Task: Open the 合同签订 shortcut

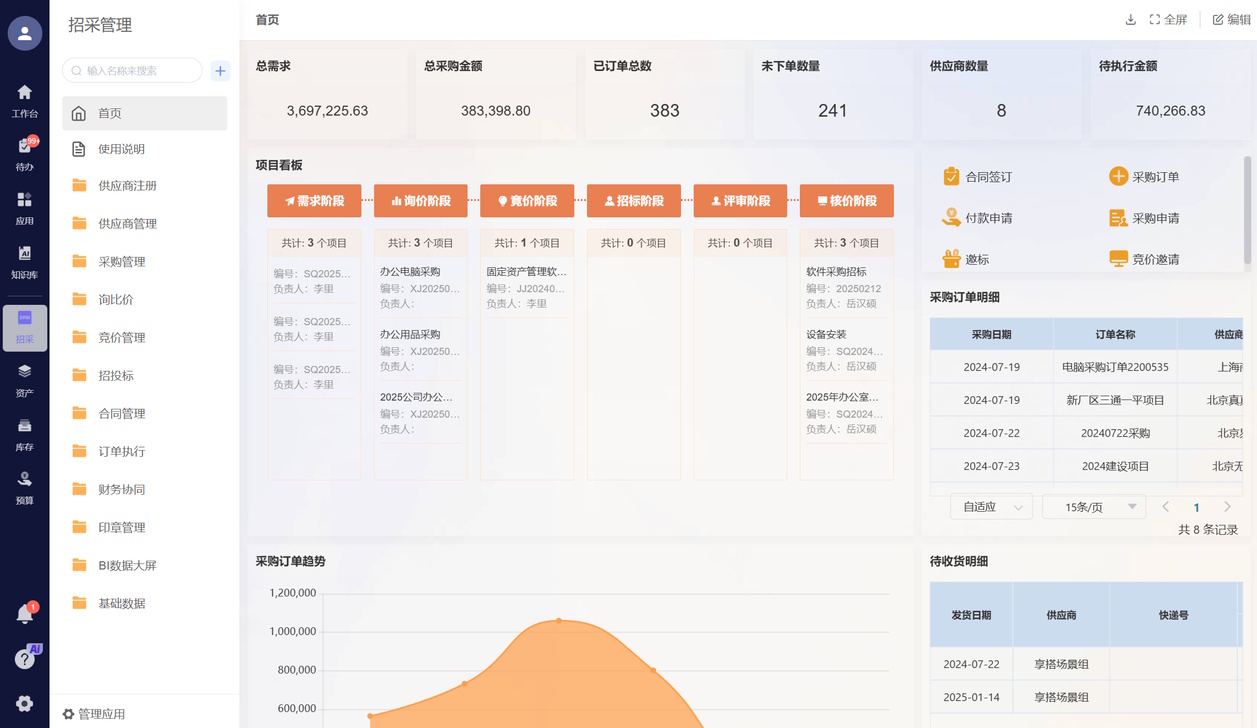Action: (x=977, y=177)
